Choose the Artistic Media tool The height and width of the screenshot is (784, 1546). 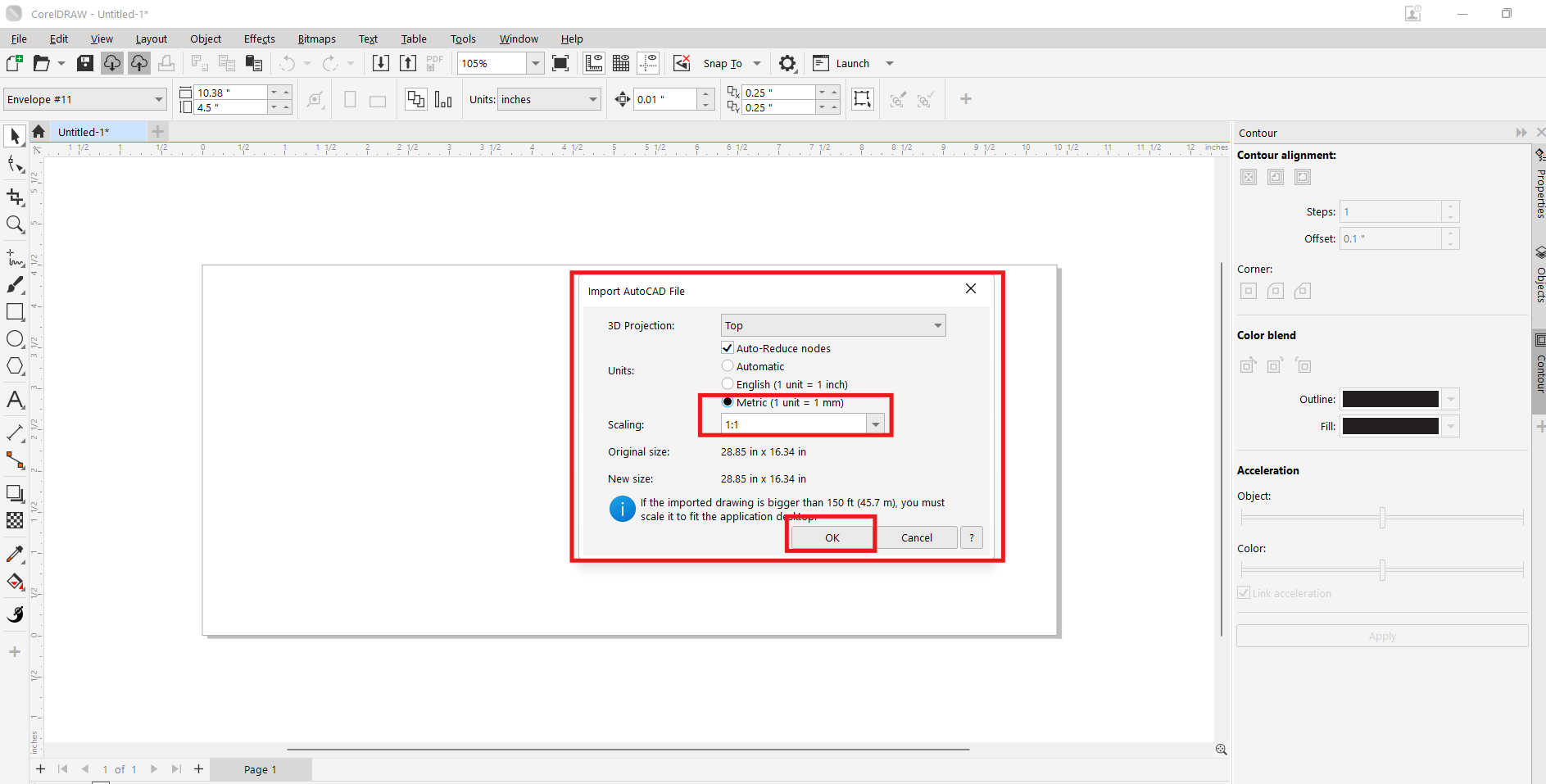(15, 284)
